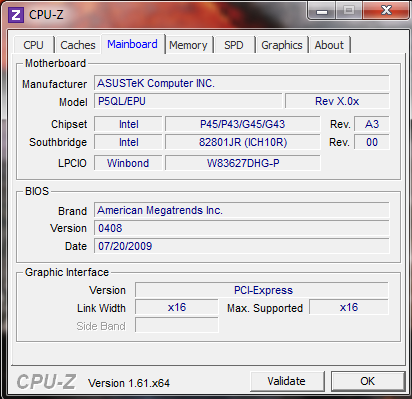Click the Southbridge vendor Intel field
Image resolution: width=412 pixels, height=399 pixels.
point(128,142)
